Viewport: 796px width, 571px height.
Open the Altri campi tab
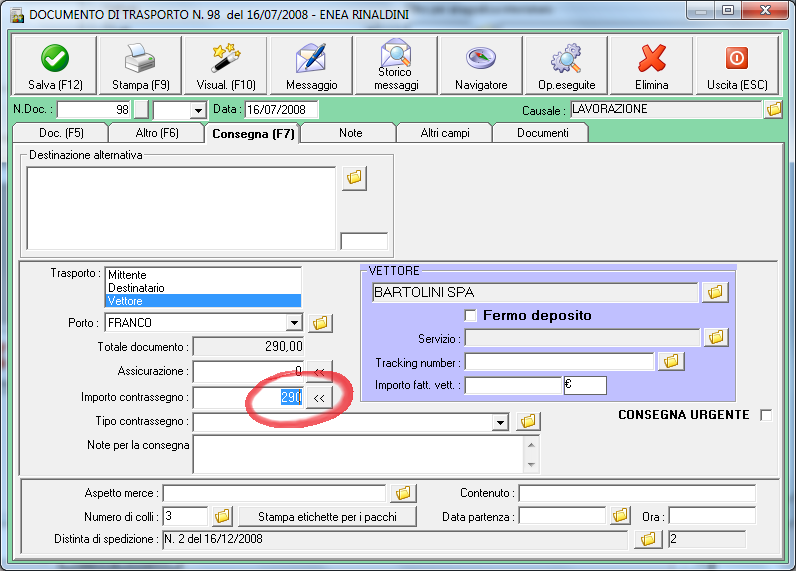[x=445, y=133]
